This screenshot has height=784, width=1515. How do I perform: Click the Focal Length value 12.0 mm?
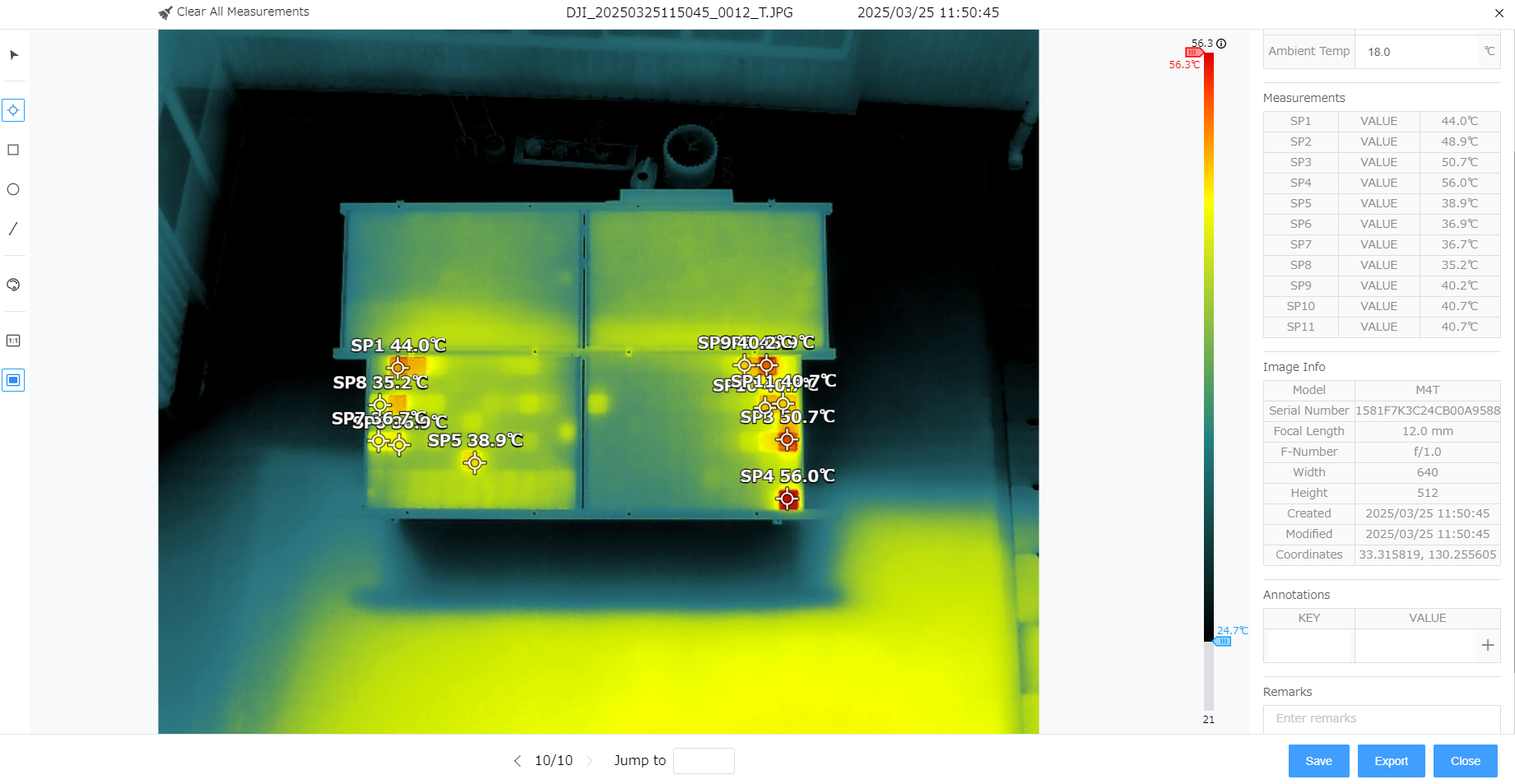click(x=1428, y=431)
